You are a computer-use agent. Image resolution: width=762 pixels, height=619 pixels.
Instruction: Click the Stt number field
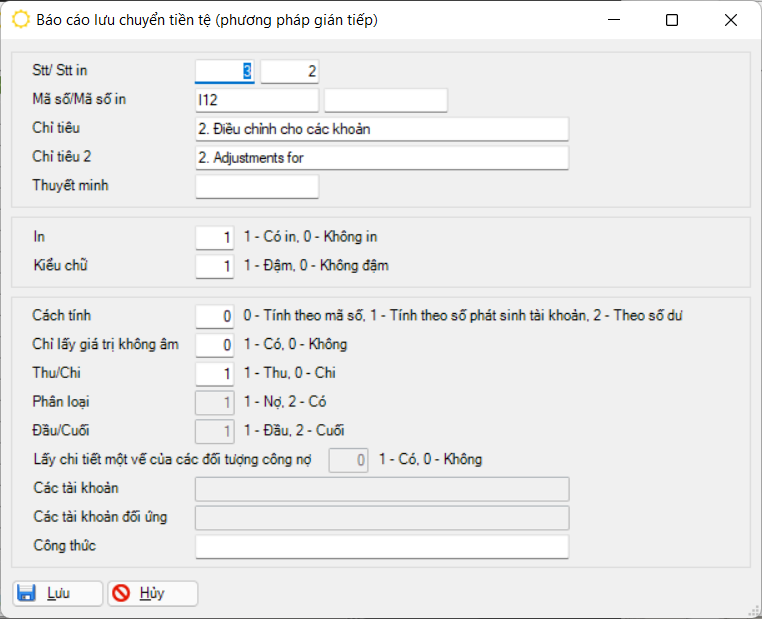coord(225,71)
